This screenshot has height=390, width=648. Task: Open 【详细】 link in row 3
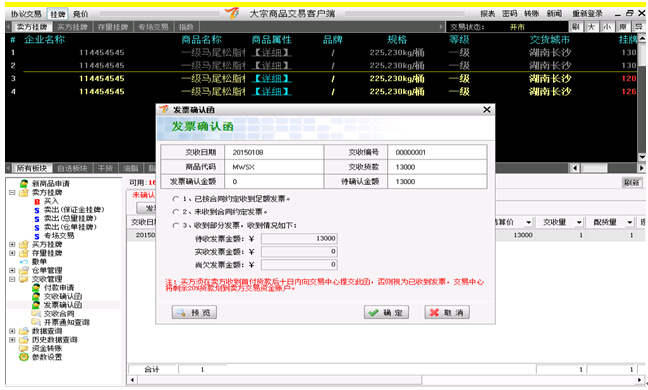(x=272, y=78)
